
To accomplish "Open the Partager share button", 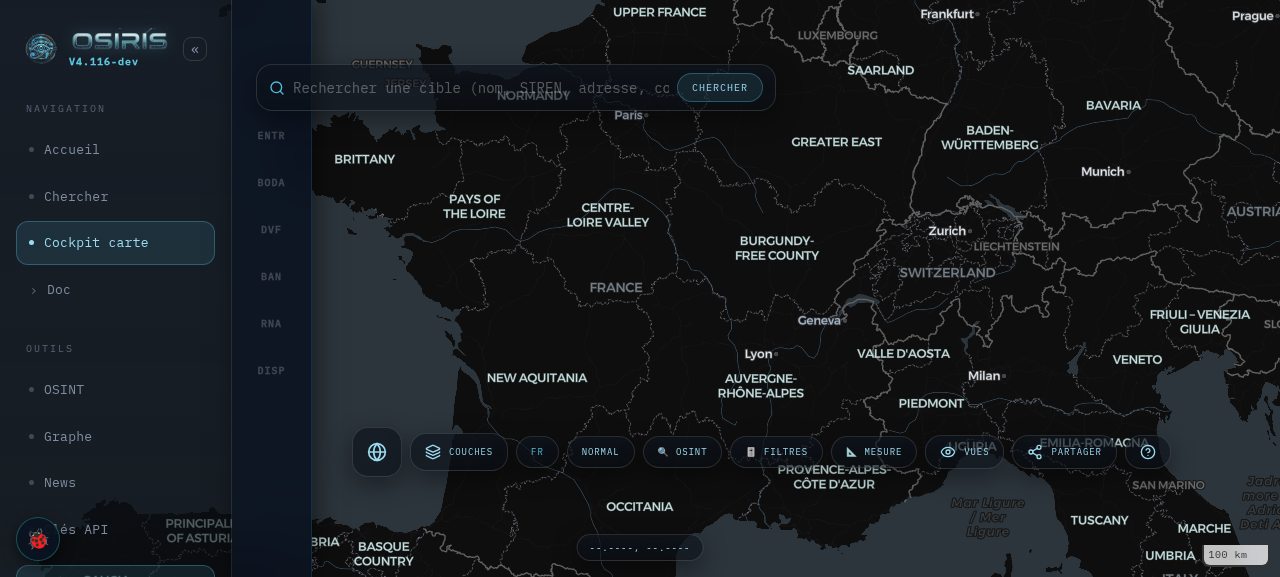I will point(1064,452).
